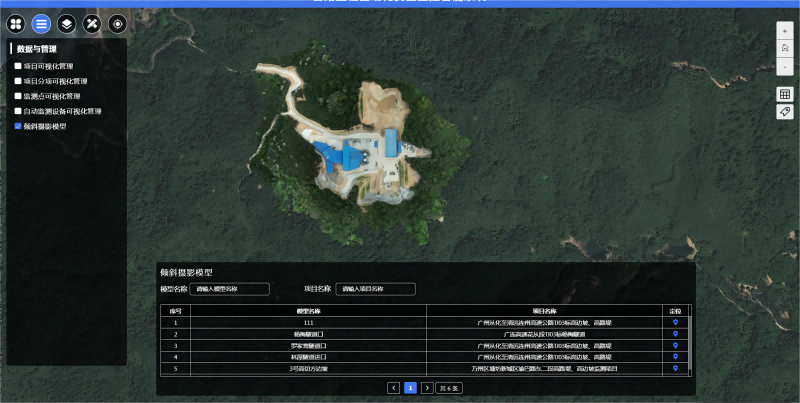The width and height of the screenshot is (800, 403).
Task: Zoom out with the minus button
Action: pyautogui.click(x=785, y=67)
